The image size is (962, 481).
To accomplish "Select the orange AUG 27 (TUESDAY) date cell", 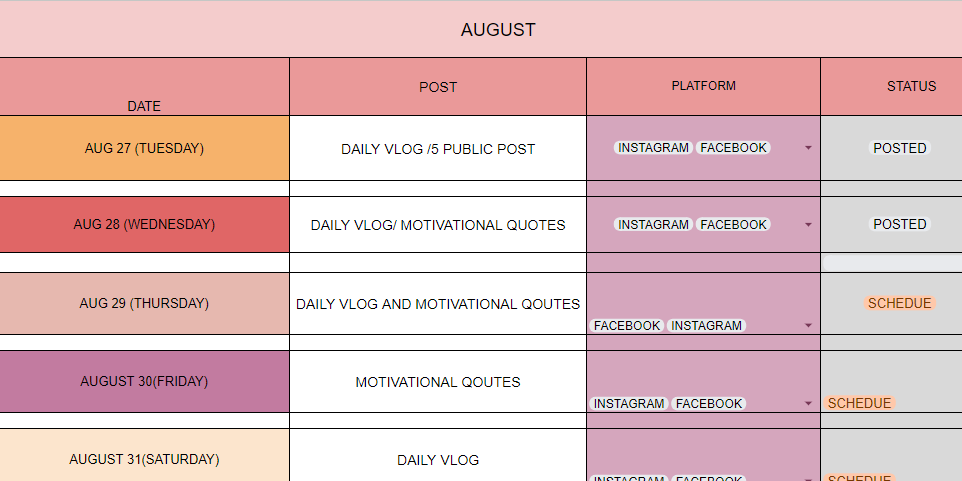I will coord(144,148).
